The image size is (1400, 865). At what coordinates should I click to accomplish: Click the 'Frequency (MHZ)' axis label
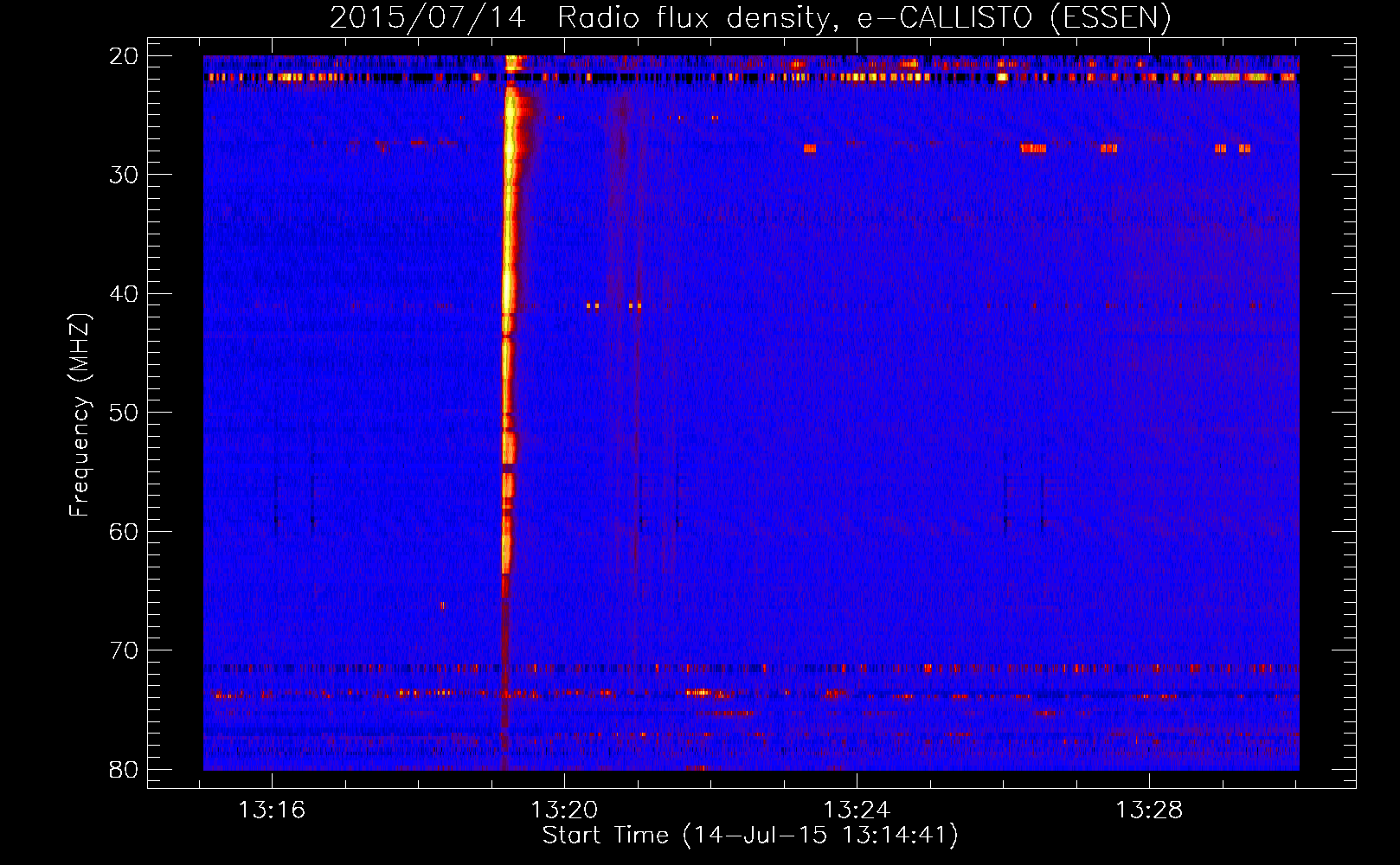pyautogui.click(x=80, y=415)
